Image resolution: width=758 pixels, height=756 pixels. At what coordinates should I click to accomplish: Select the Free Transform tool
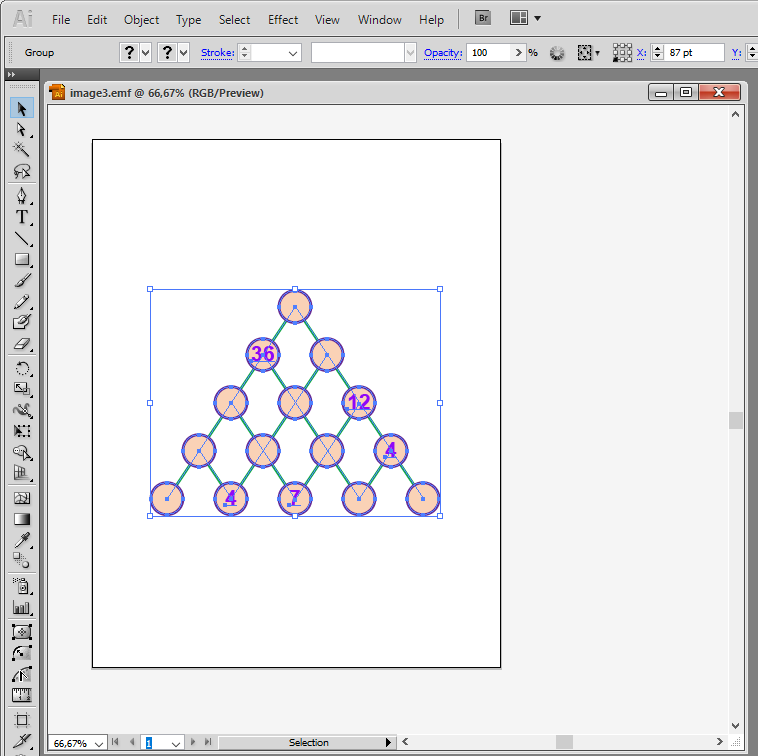(x=22, y=431)
